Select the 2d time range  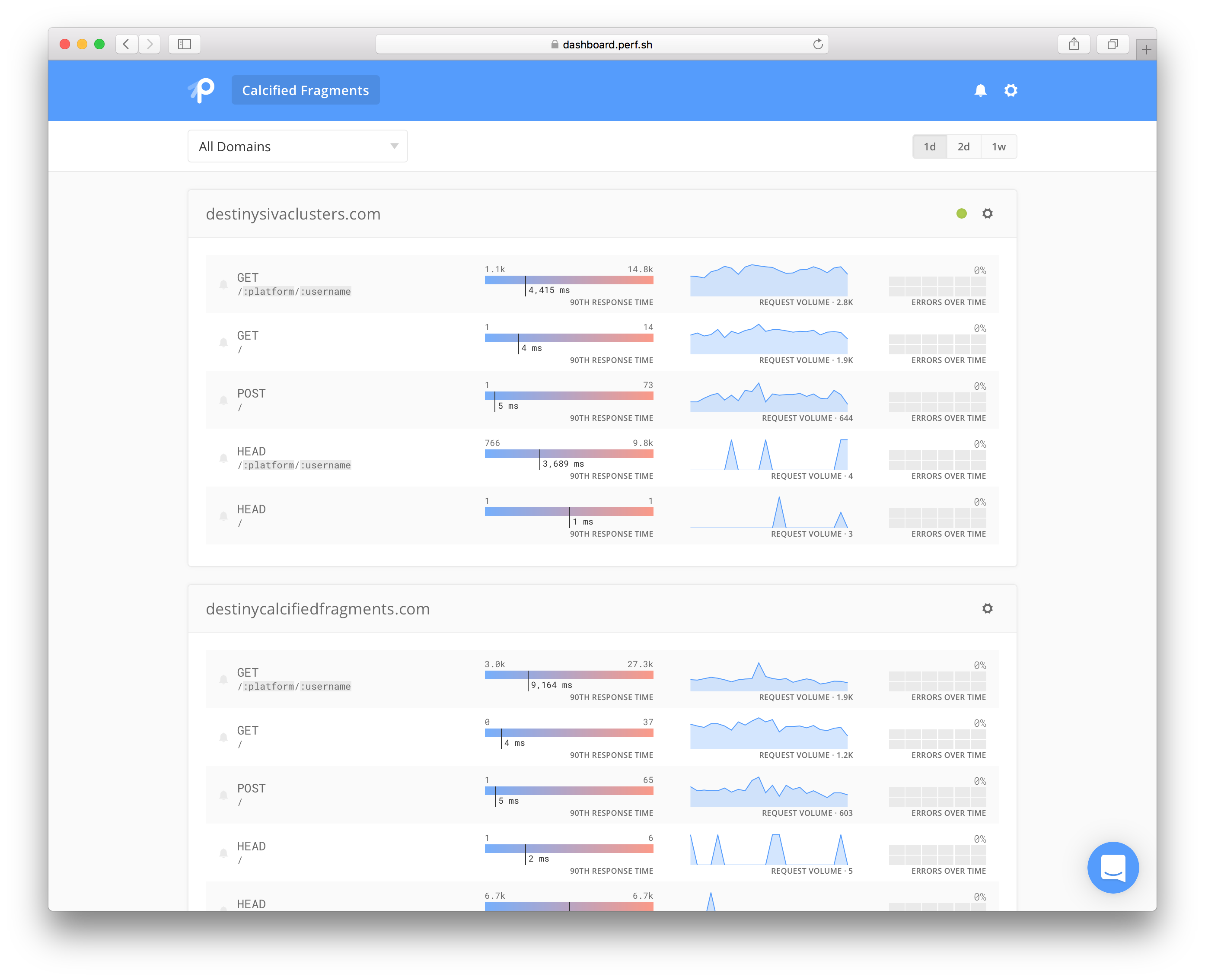tap(963, 147)
